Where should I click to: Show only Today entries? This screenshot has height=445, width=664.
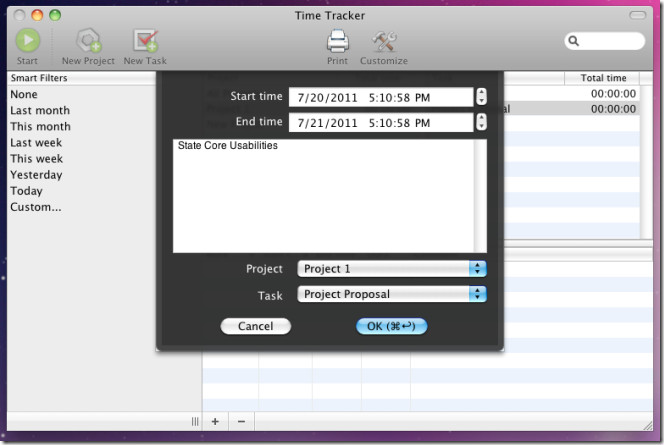tap(26, 191)
